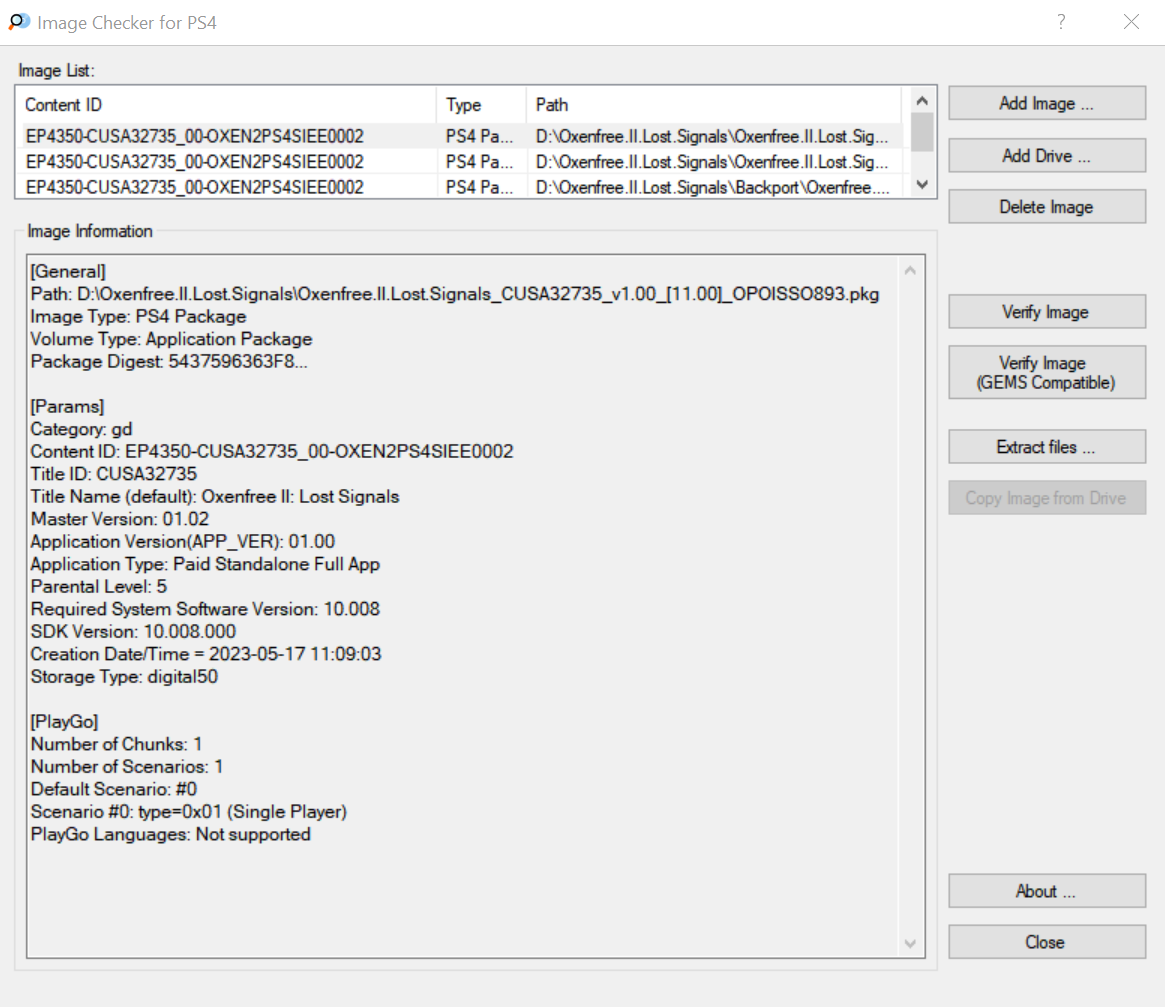Viewport: 1165px width, 1007px height.
Task: Close the window with the title bar X
Action: (x=1131, y=22)
